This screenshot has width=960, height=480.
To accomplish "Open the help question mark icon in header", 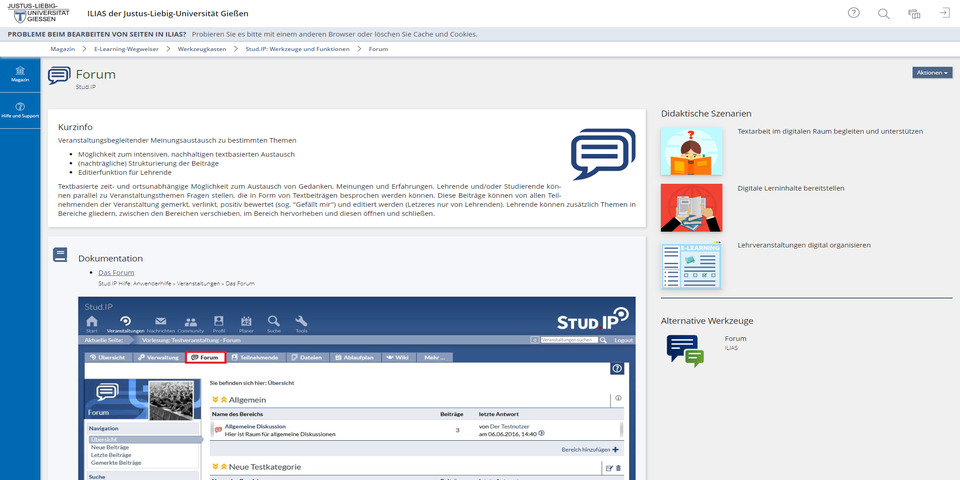I will (853, 13).
